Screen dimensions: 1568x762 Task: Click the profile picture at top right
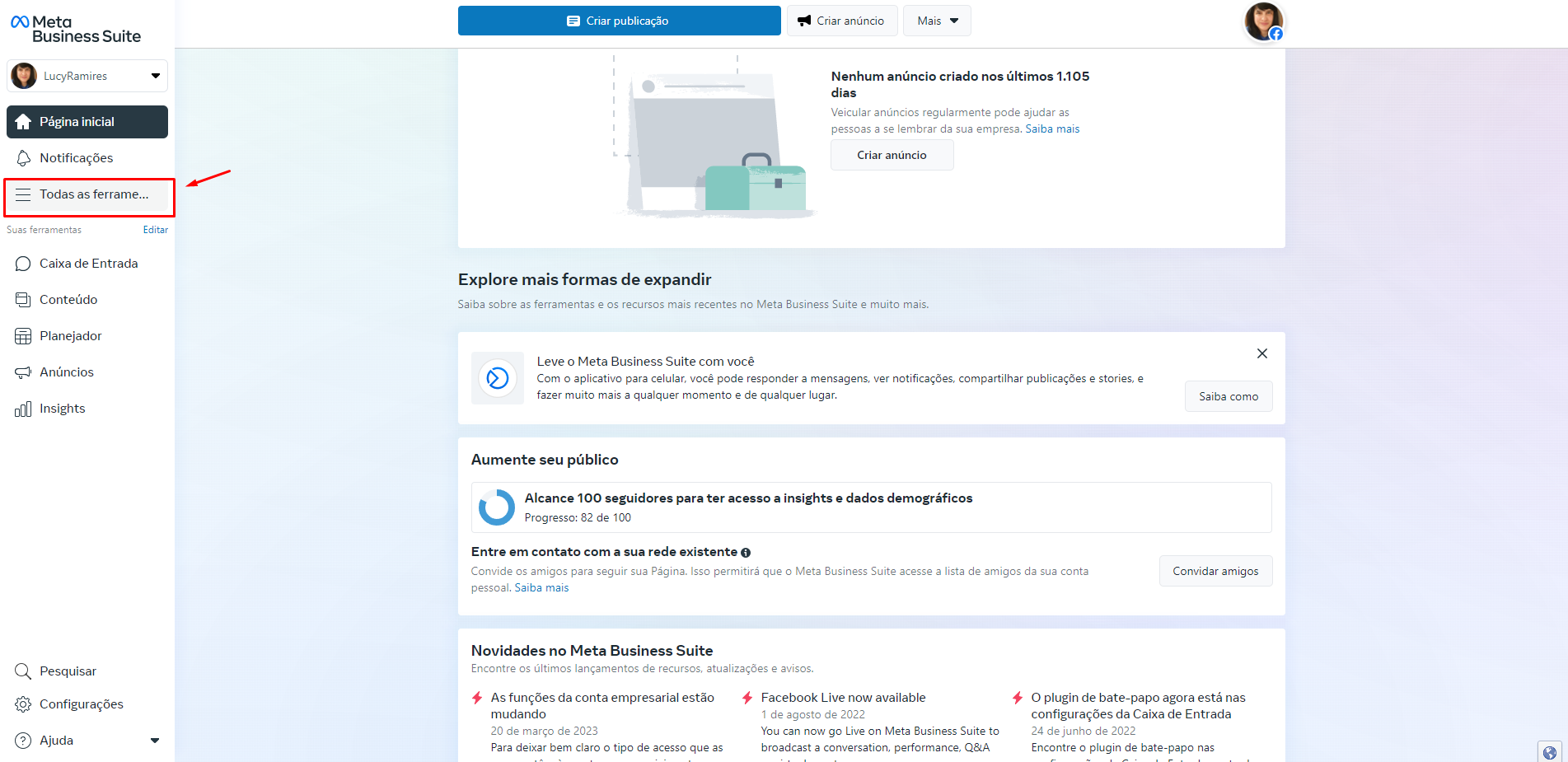point(1263,21)
